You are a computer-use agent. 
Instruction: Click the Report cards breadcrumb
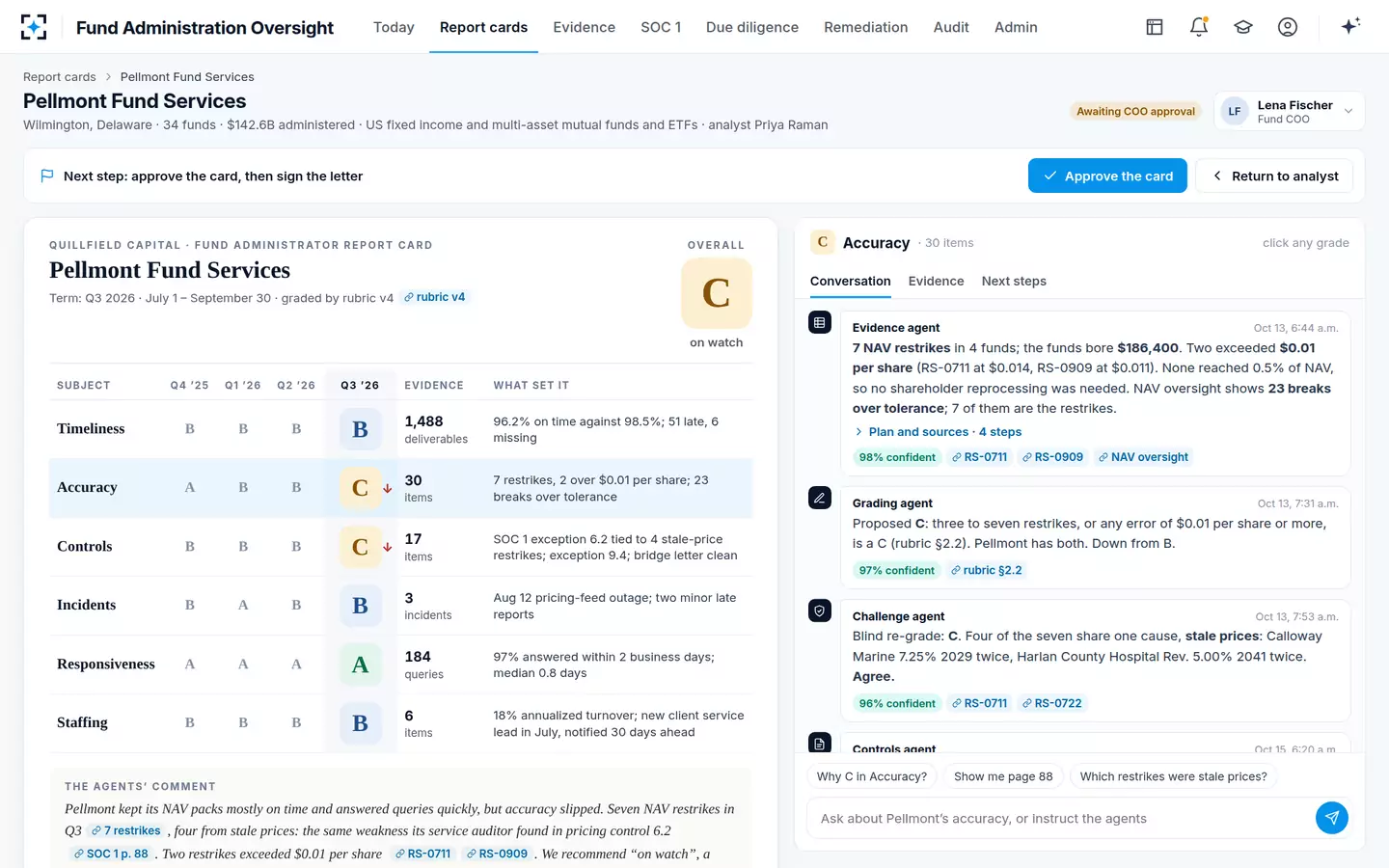click(60, 77)
